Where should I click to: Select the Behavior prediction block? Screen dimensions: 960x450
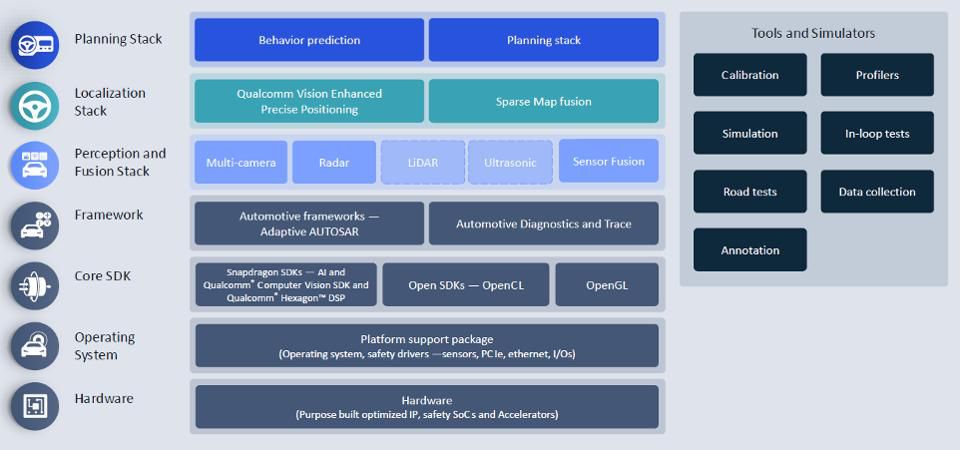(x=309, y=40)
